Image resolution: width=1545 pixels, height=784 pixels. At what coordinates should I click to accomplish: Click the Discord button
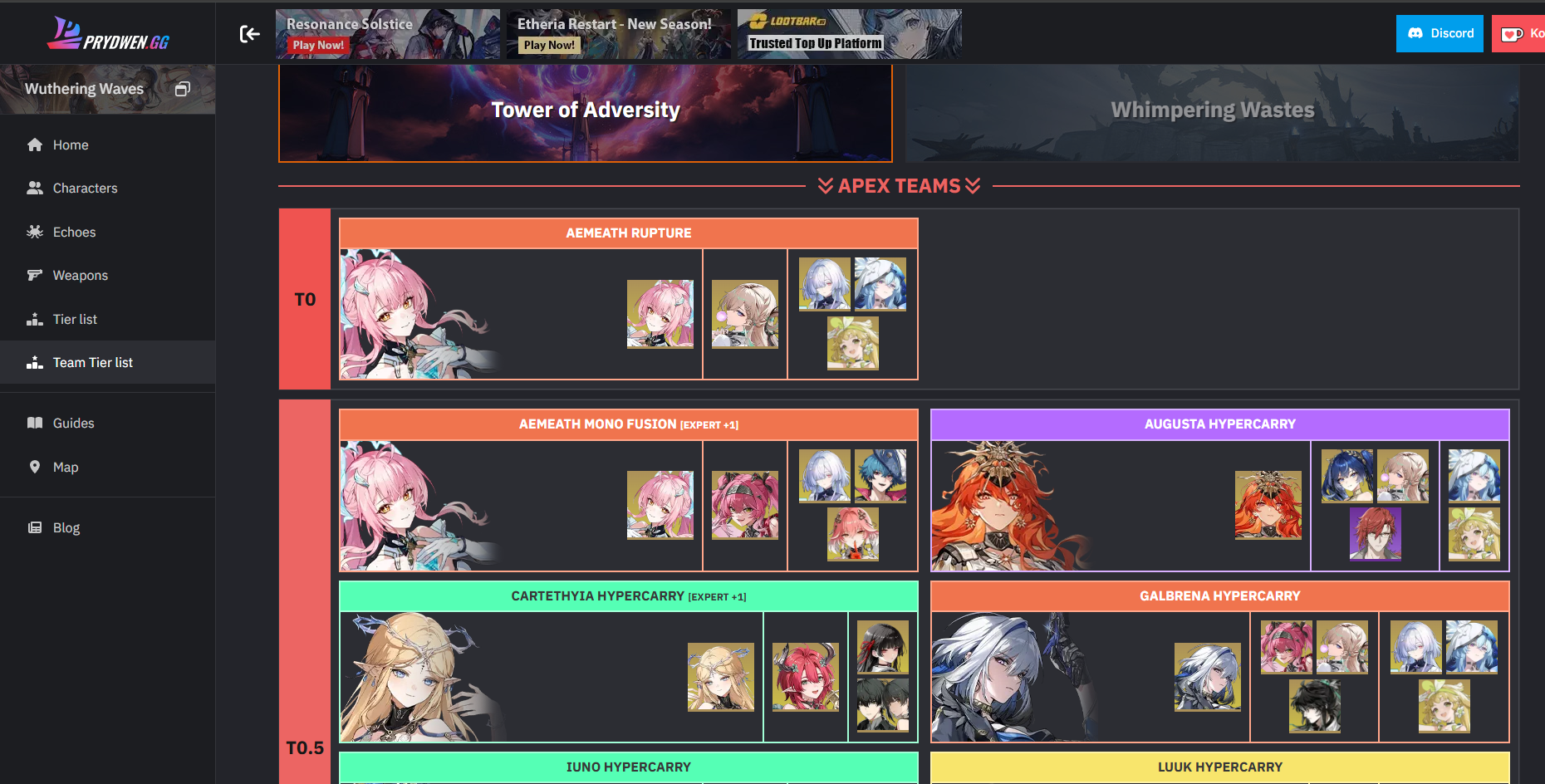pyautogui.click(x=1440, y=33)
